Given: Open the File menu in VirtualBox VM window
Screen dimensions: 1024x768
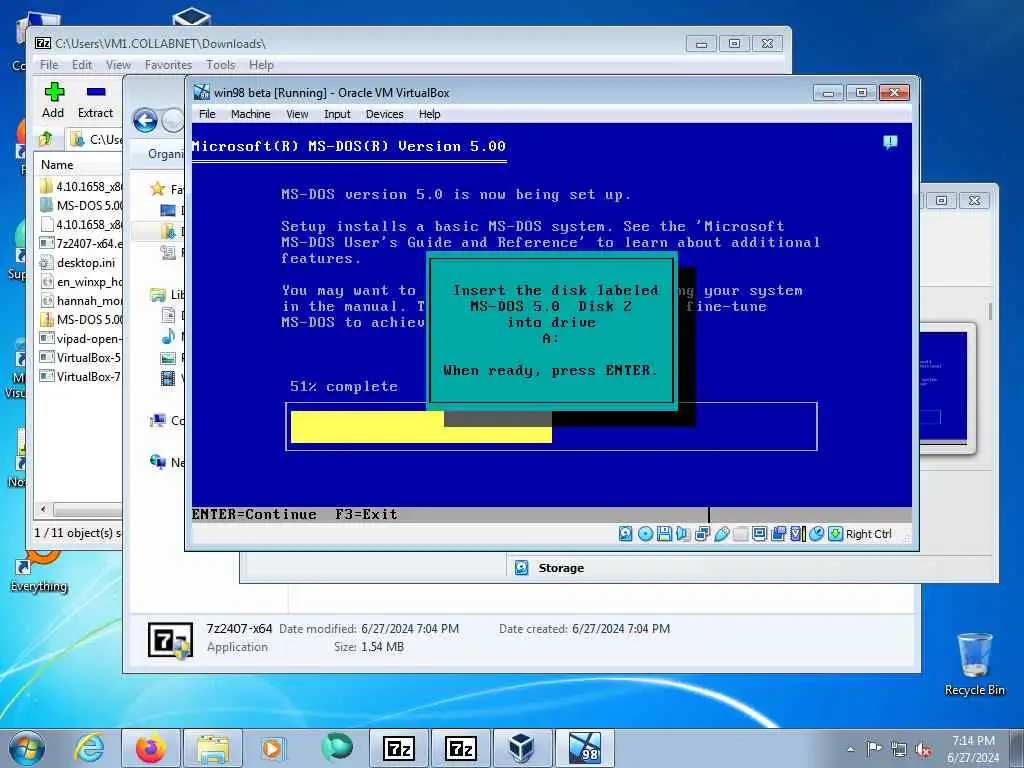Looking at the screenshot, I should (x=207, y=114).
